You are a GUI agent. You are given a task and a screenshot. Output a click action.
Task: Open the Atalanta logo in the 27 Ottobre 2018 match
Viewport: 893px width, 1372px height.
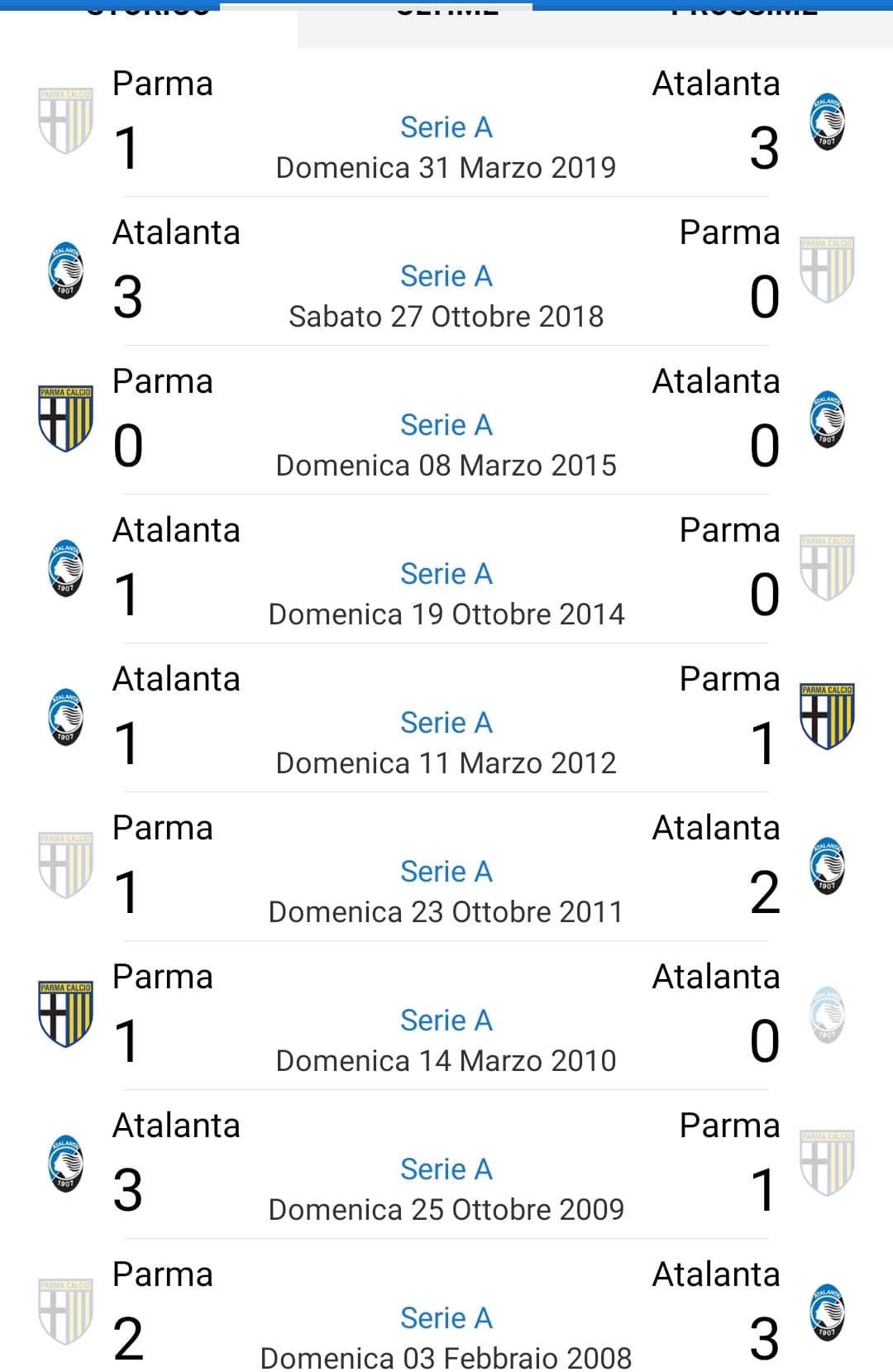point(65,270)
